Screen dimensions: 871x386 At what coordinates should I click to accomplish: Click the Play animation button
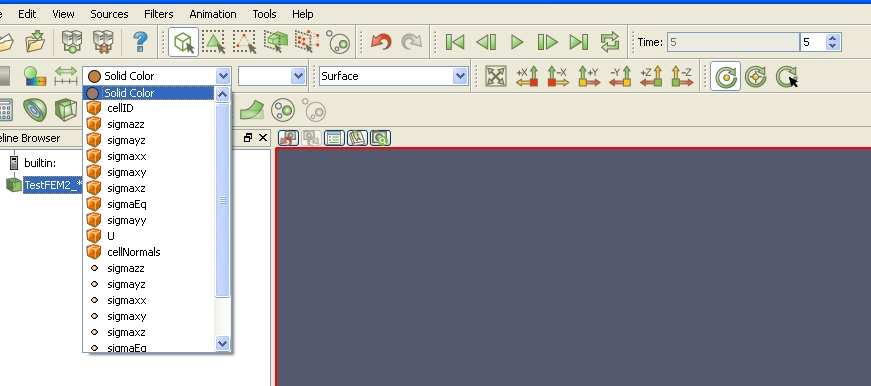click(517, 42)
